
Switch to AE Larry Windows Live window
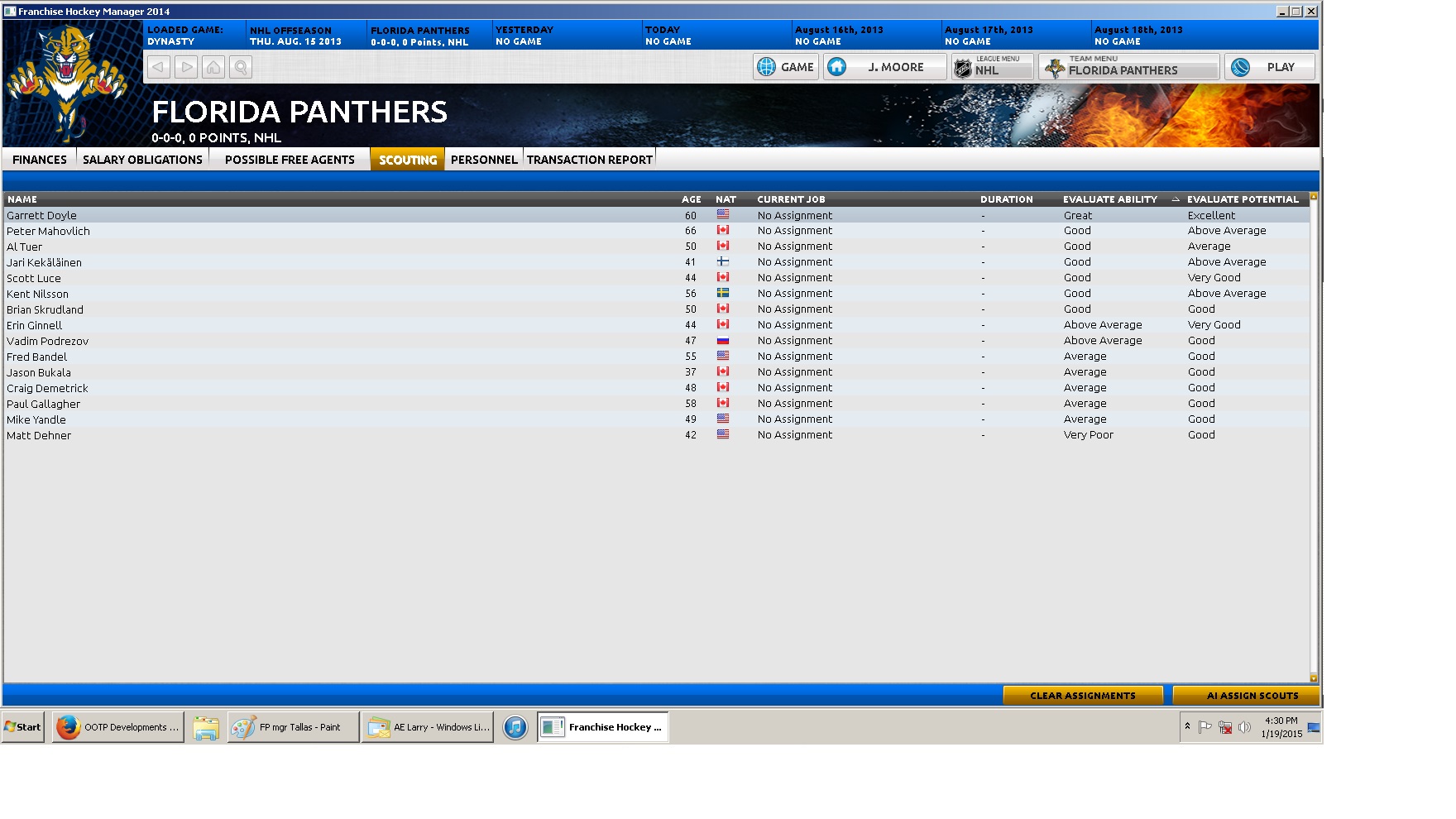(x=428, y=727)
